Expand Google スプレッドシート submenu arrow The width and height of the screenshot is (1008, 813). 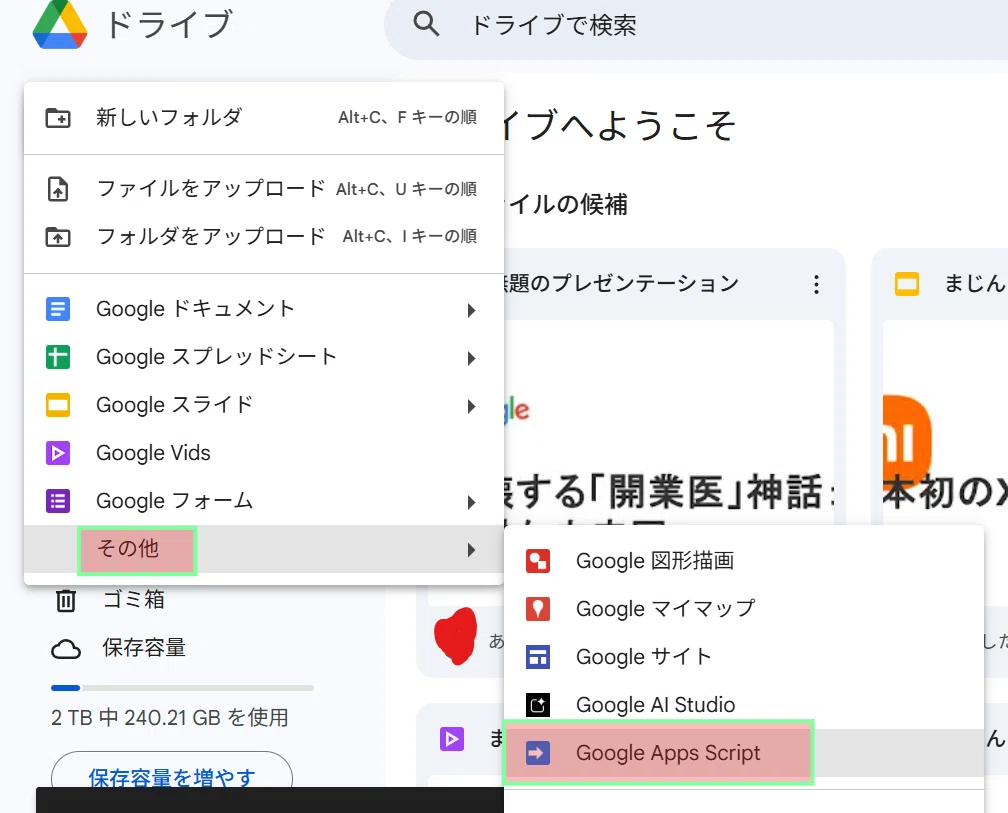(471, 359)
